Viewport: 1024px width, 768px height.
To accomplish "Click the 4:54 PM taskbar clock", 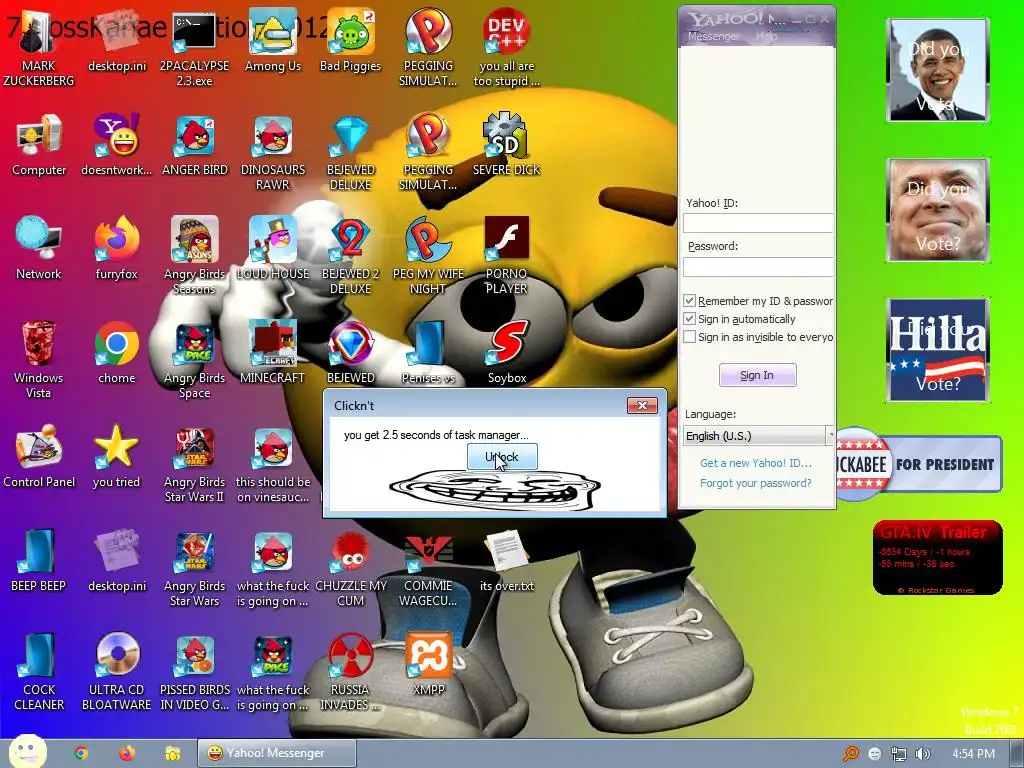I will (x=973, y=754).
